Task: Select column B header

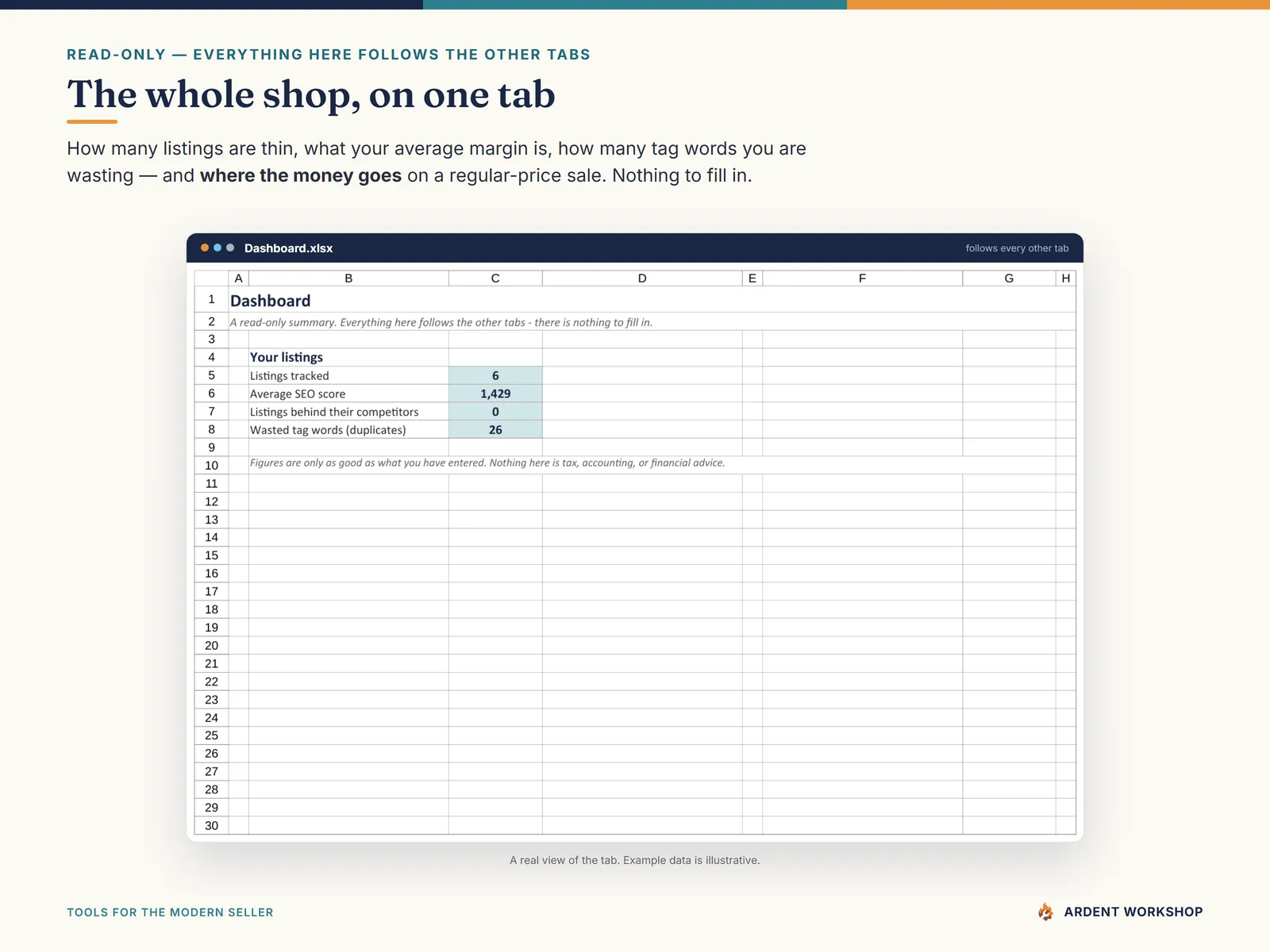Action: coord(348,278)
